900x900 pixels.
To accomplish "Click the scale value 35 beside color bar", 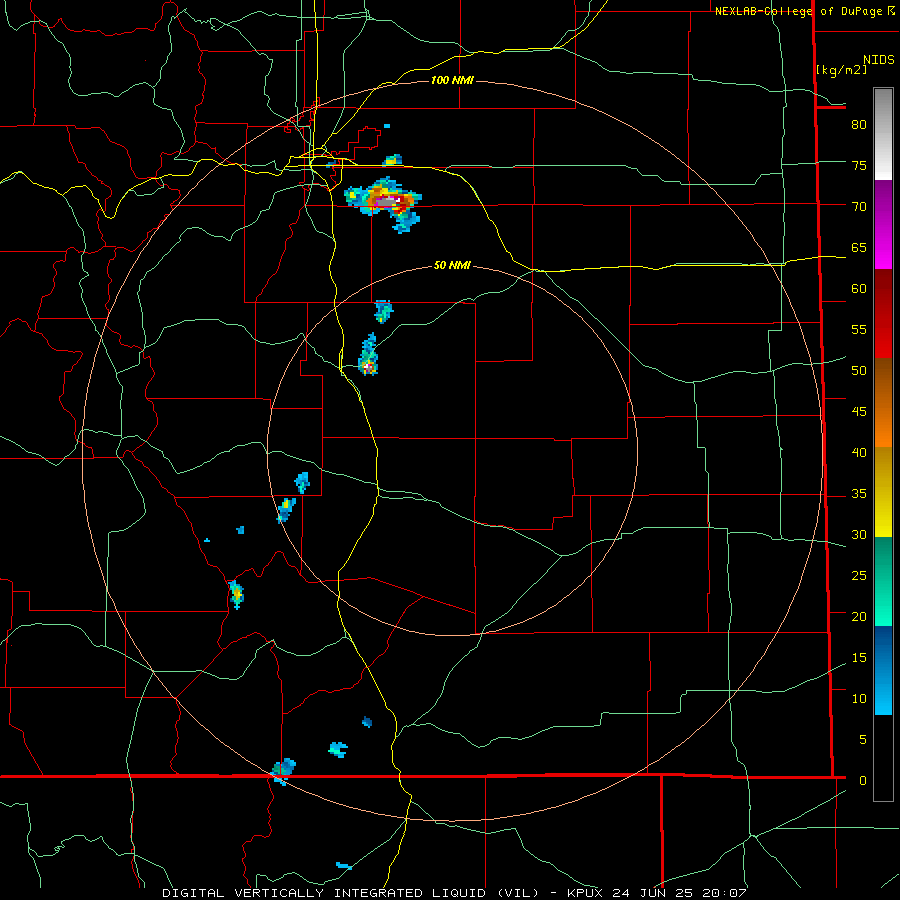I will point(859,494).
